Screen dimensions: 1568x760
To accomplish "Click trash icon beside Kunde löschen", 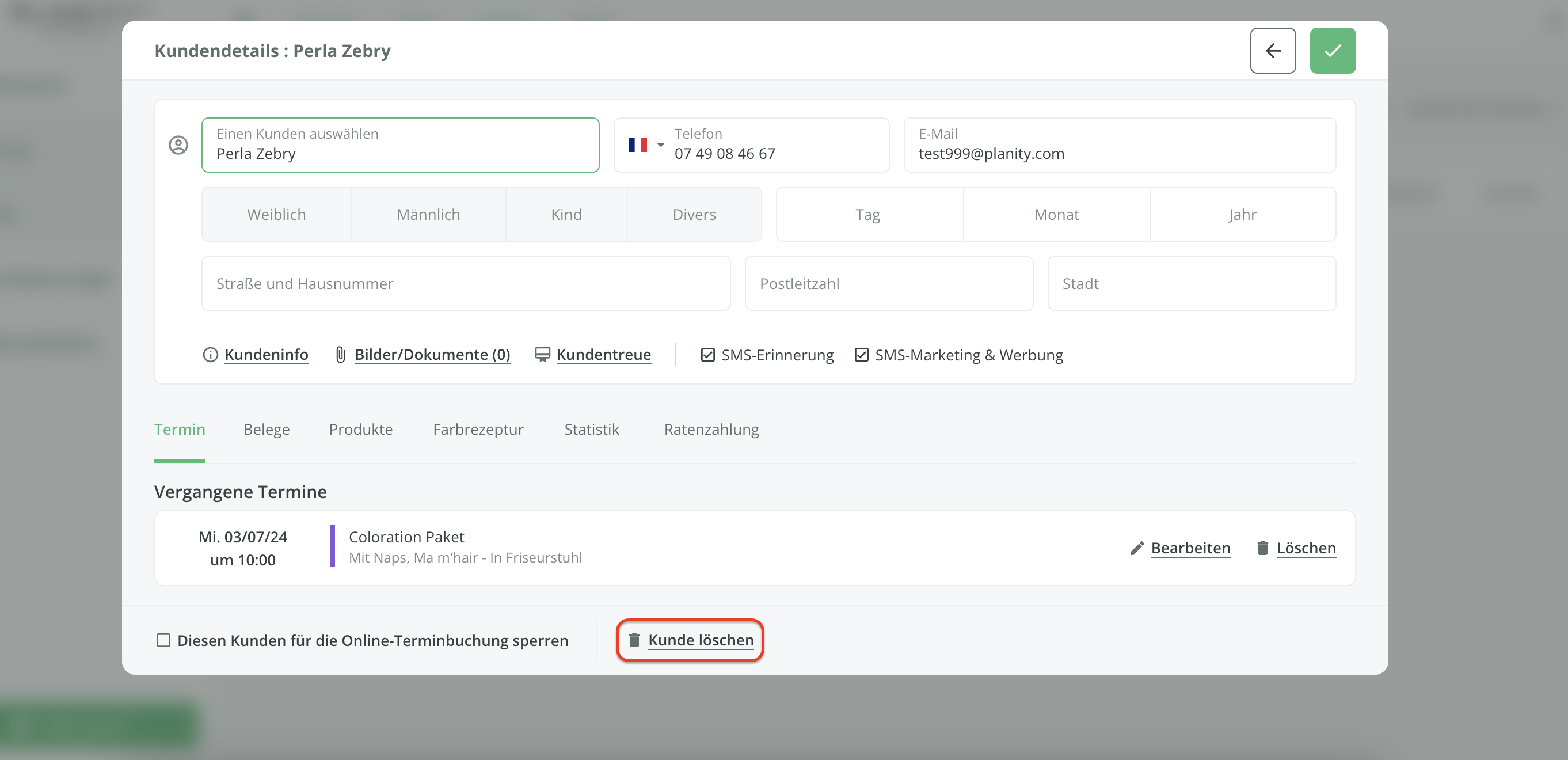I will click(634, 640).
